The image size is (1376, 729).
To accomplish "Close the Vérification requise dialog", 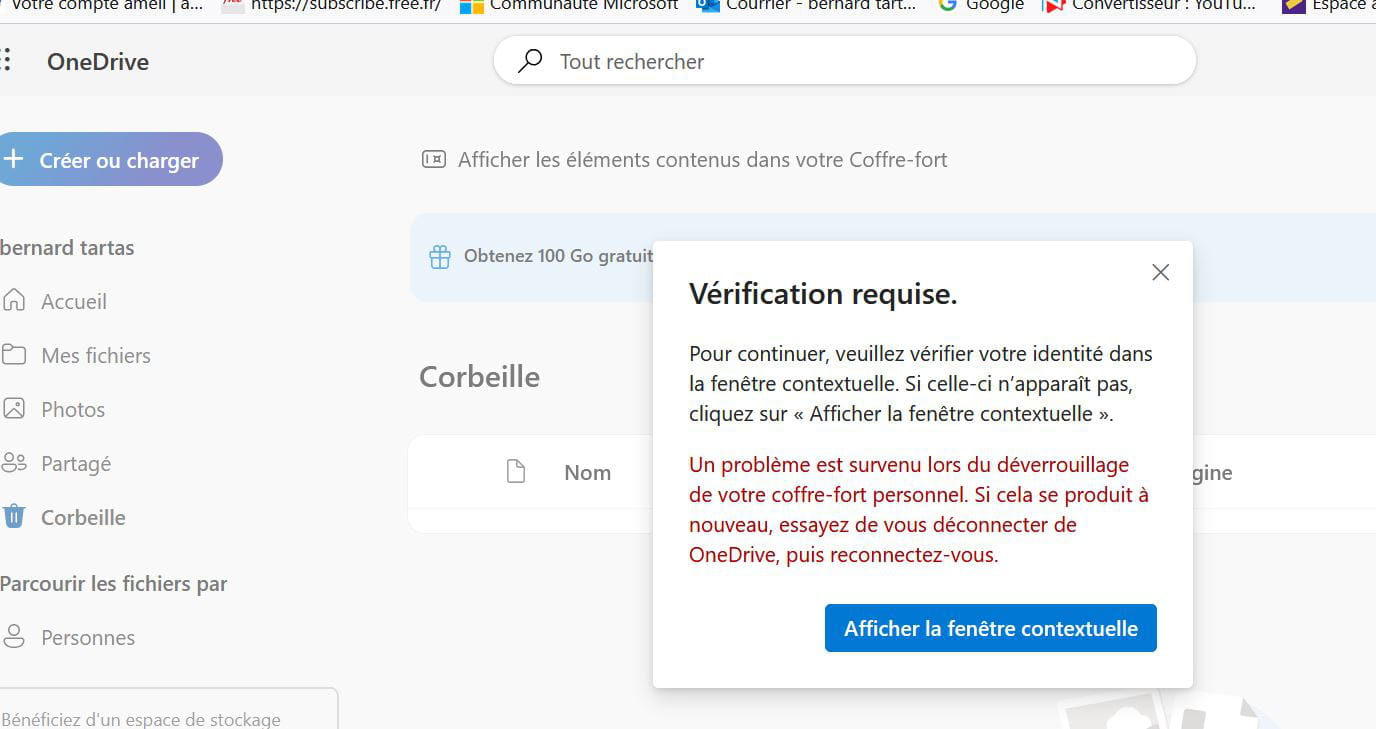I will pos(1160,272).
